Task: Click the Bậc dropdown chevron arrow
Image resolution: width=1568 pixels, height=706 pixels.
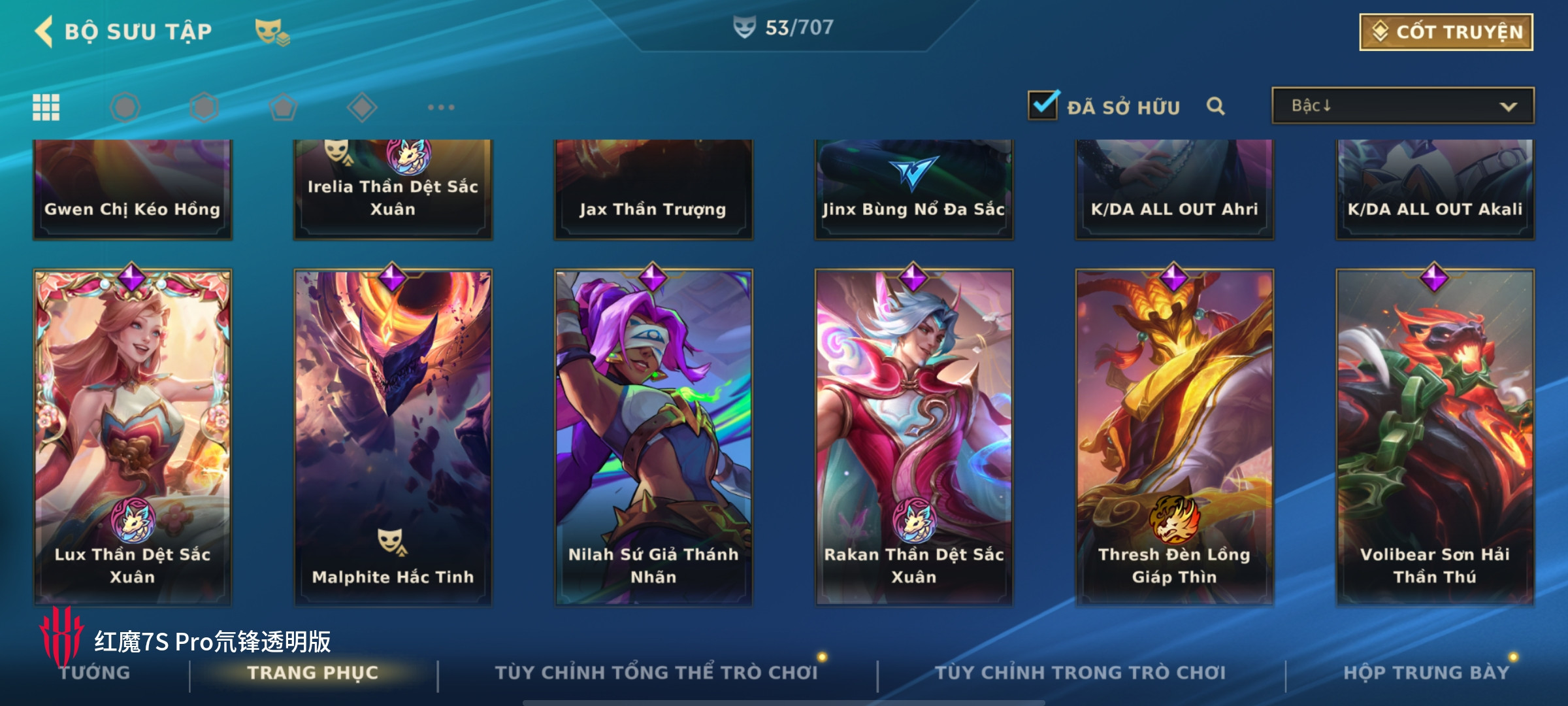Action: [x=1508, y=107]
